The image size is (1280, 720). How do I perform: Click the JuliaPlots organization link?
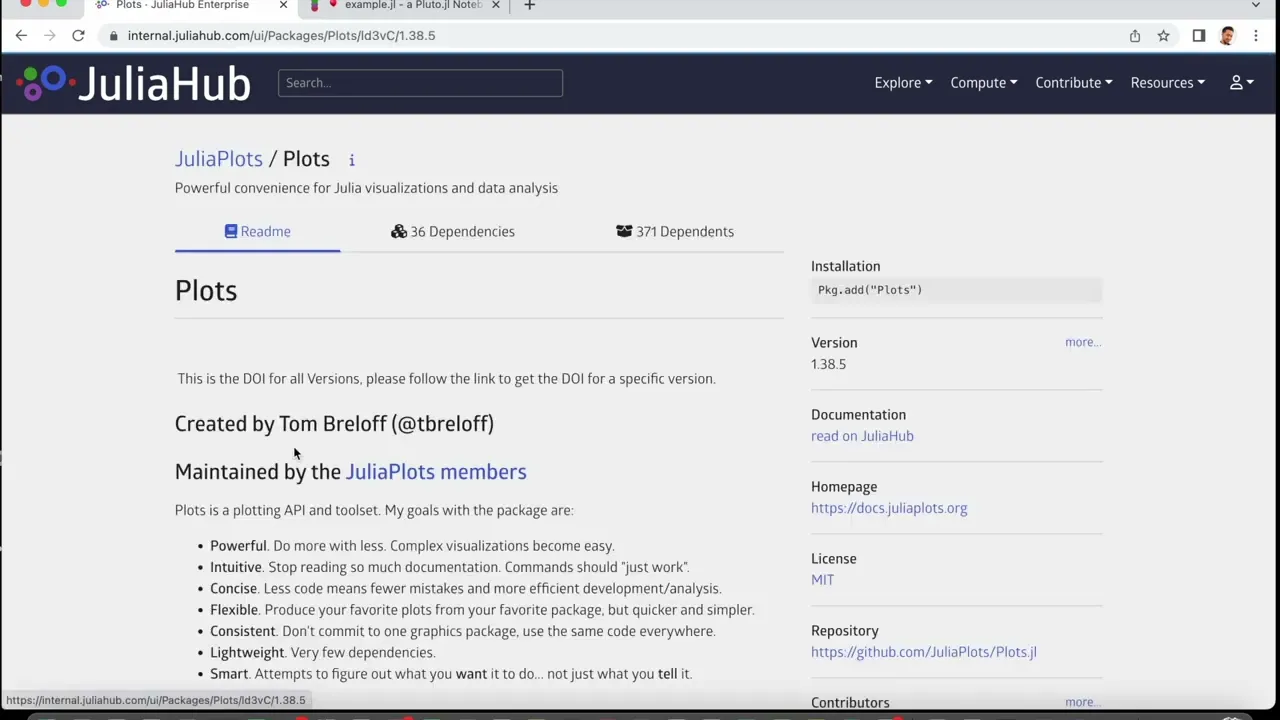click(218, 159)
